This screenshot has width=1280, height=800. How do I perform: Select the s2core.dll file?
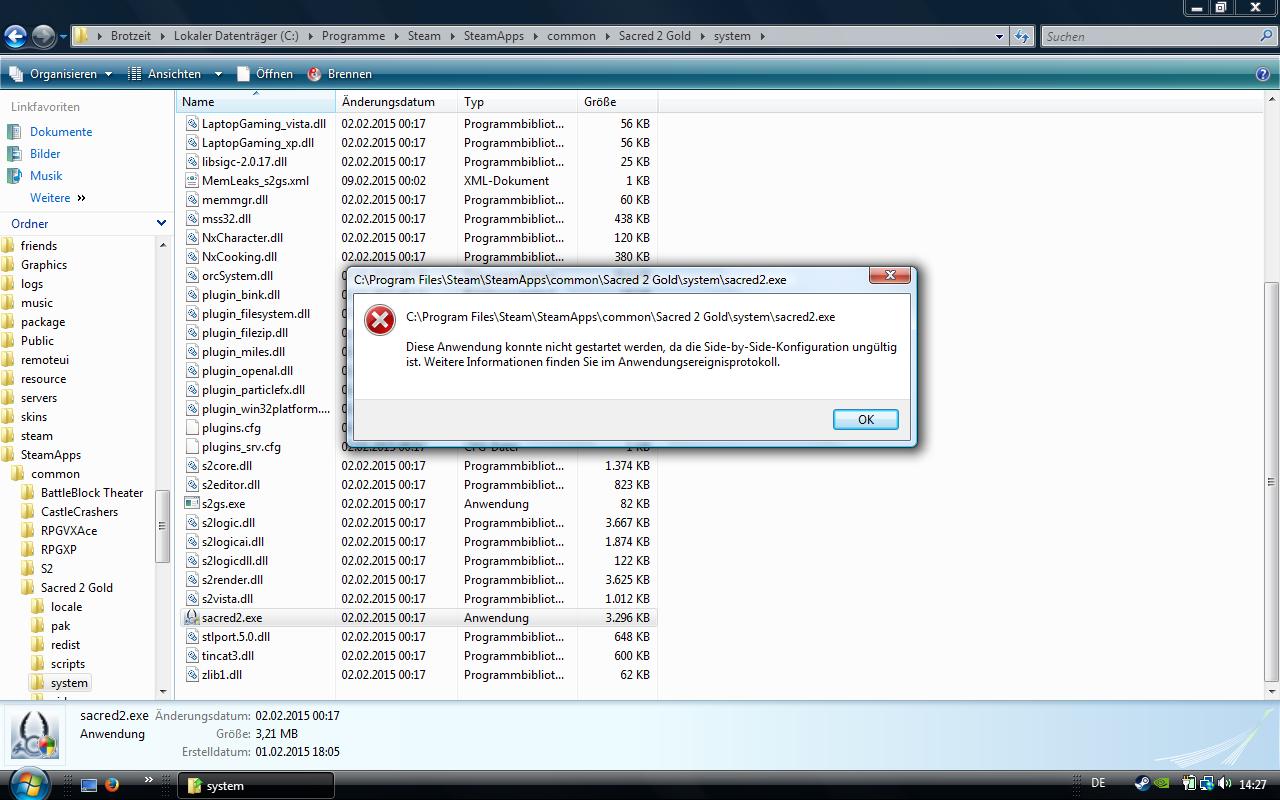pos(227,466)
